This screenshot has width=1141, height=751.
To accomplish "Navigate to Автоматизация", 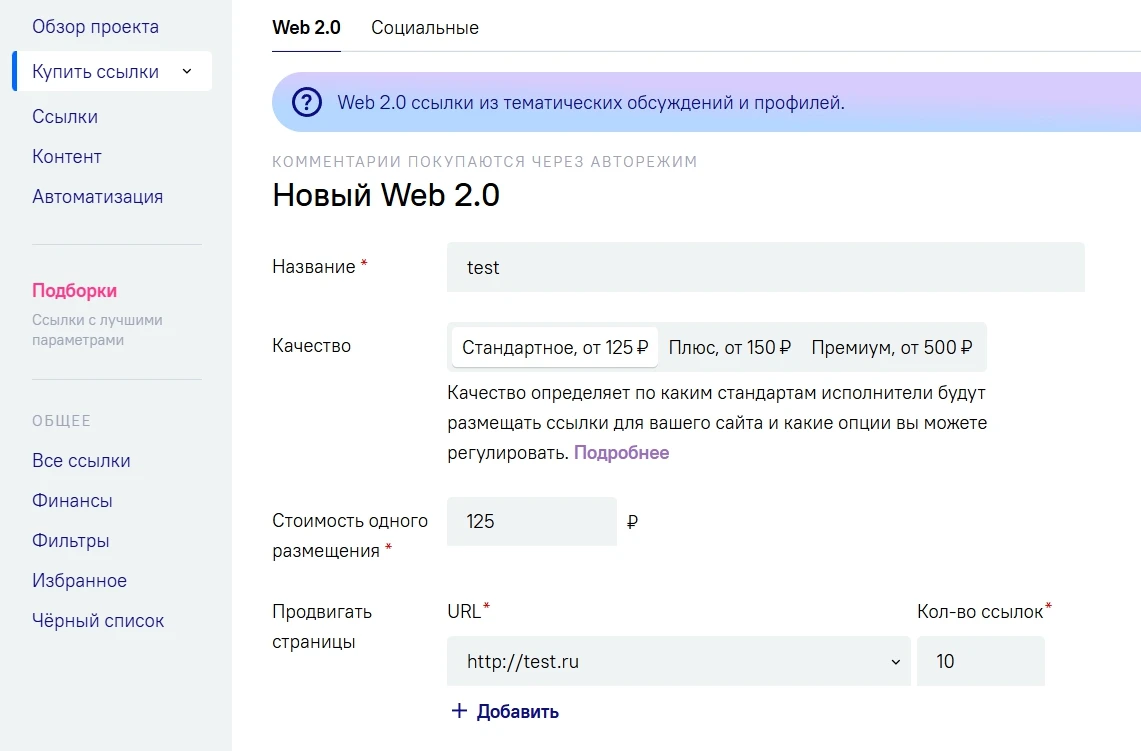I will click(97, 197).
